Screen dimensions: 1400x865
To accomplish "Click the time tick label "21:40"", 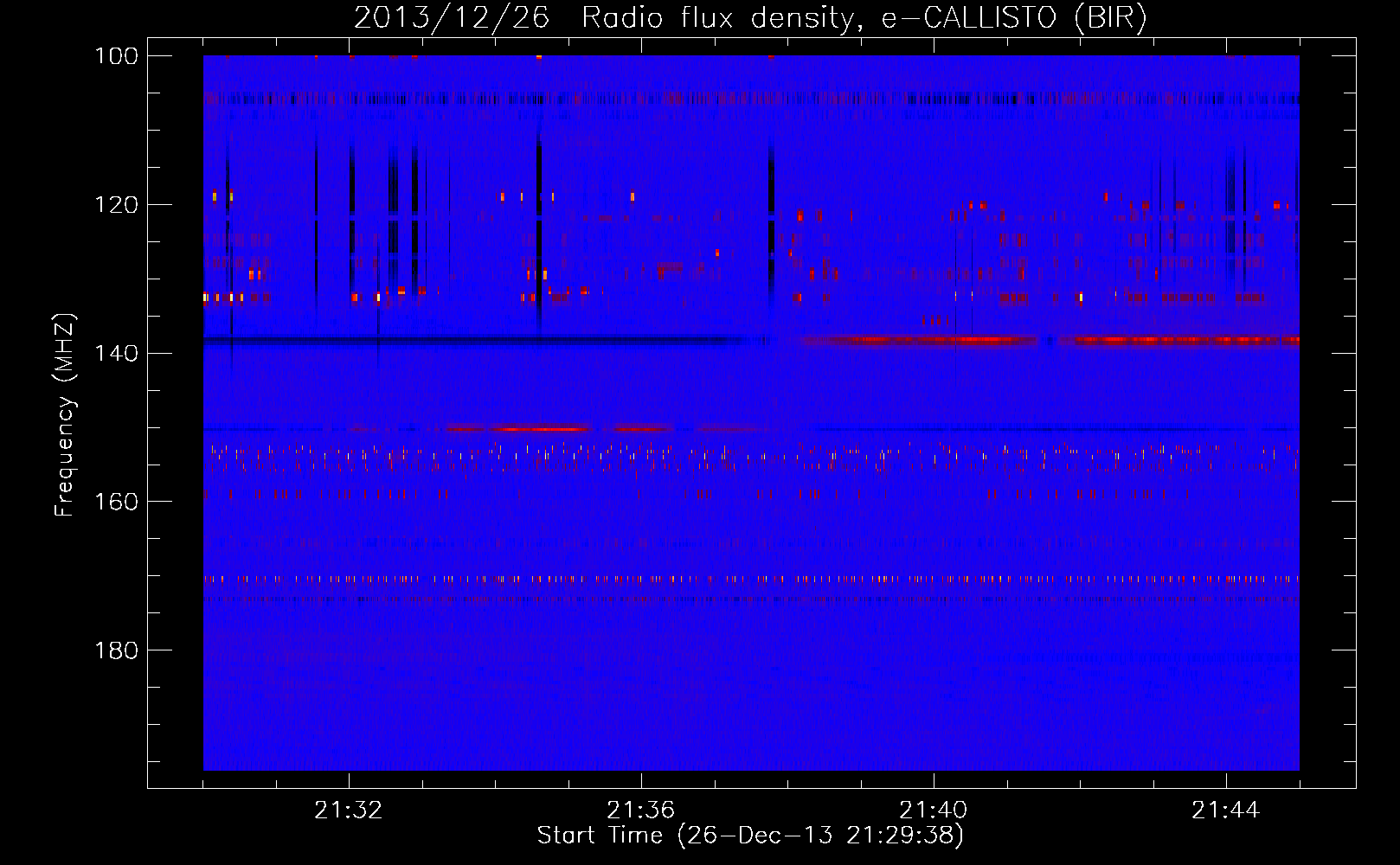I will point(934,811).
